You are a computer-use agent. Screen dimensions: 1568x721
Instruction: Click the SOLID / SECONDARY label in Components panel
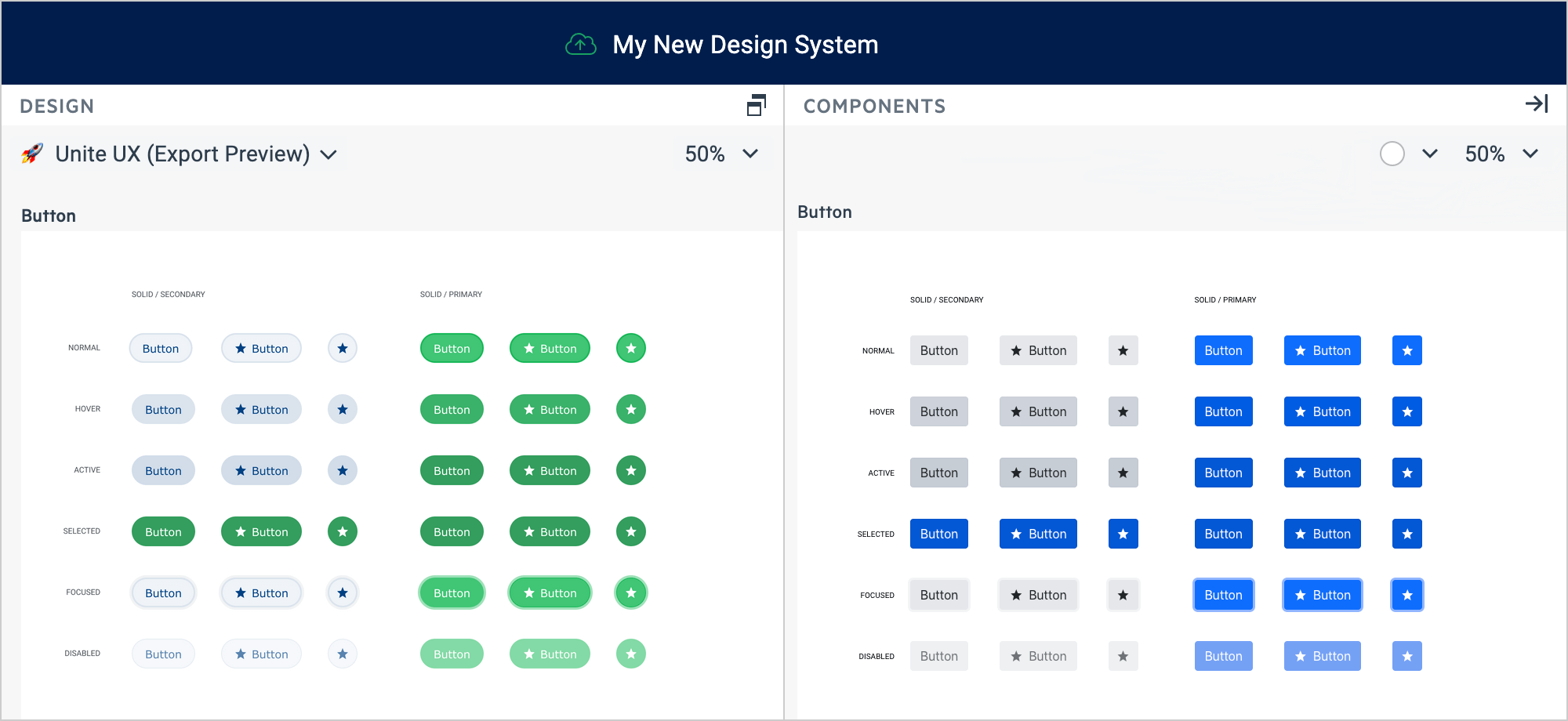pos(946,300)
